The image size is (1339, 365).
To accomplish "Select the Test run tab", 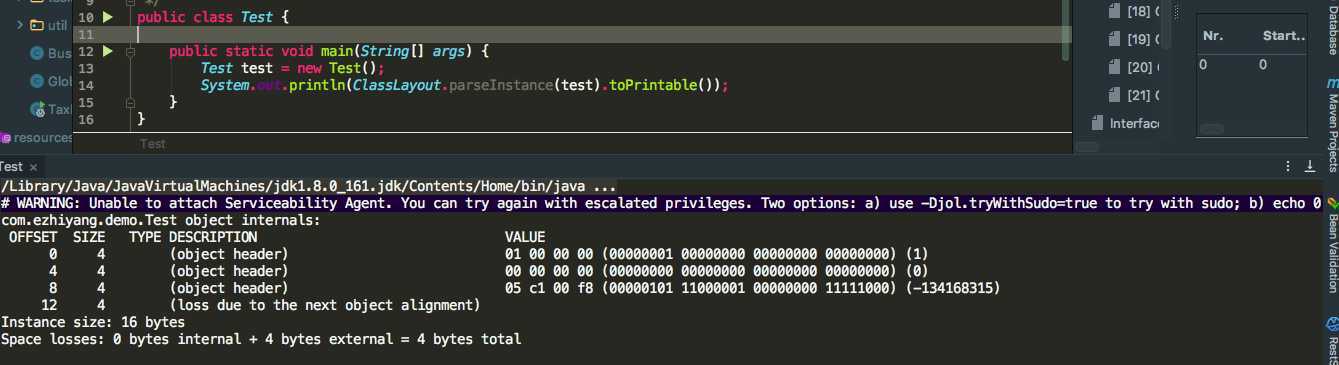I will click(x=11, y=167).
